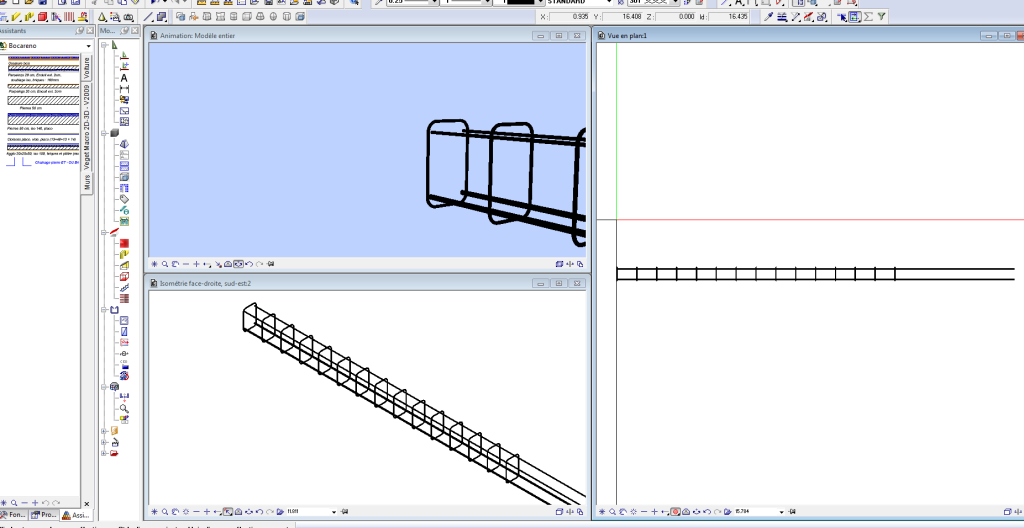
Task: Select the red Walls module icon in tree
Action: [x=124, y=243]
